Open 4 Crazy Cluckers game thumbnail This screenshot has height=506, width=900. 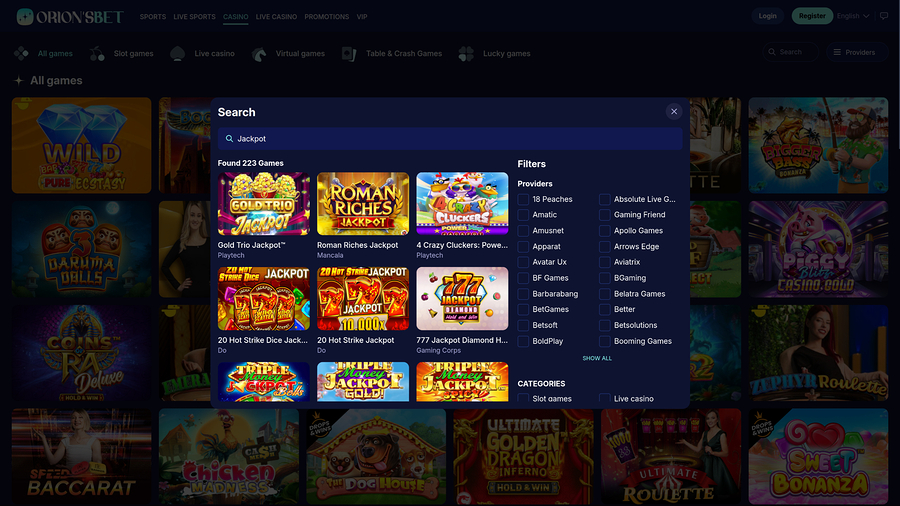coord(462,204)
